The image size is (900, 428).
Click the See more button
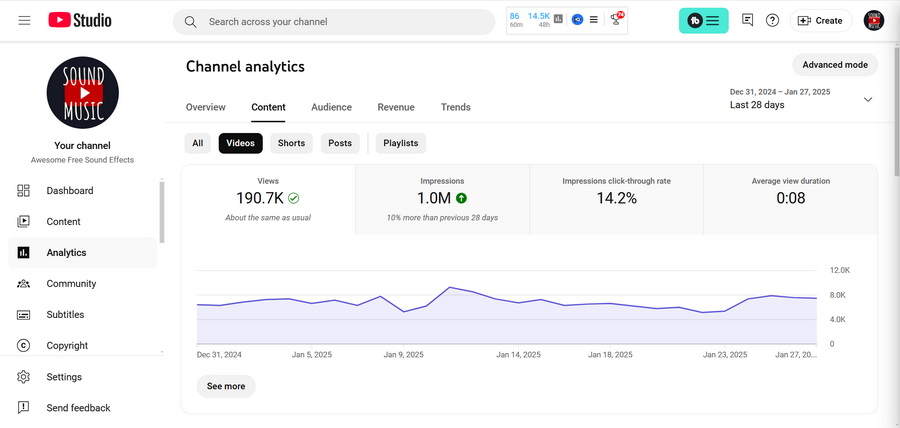coord(226,386)
